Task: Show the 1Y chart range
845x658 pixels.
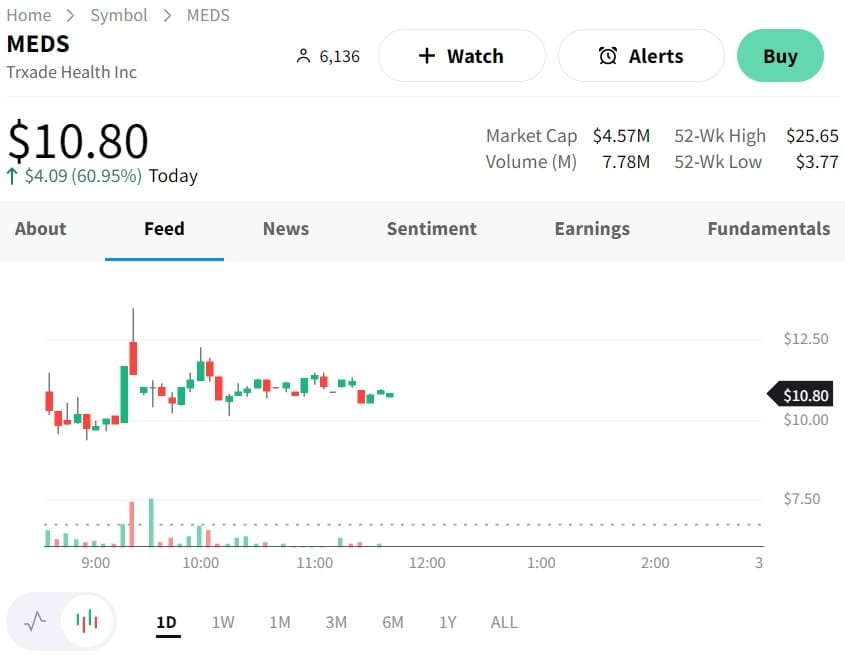Action: [x=448, y=622]
